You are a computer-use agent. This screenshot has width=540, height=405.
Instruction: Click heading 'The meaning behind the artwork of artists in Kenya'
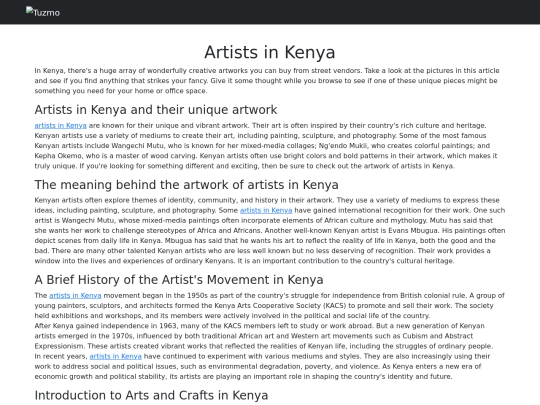pyautogui.click(x=186, y=185)
